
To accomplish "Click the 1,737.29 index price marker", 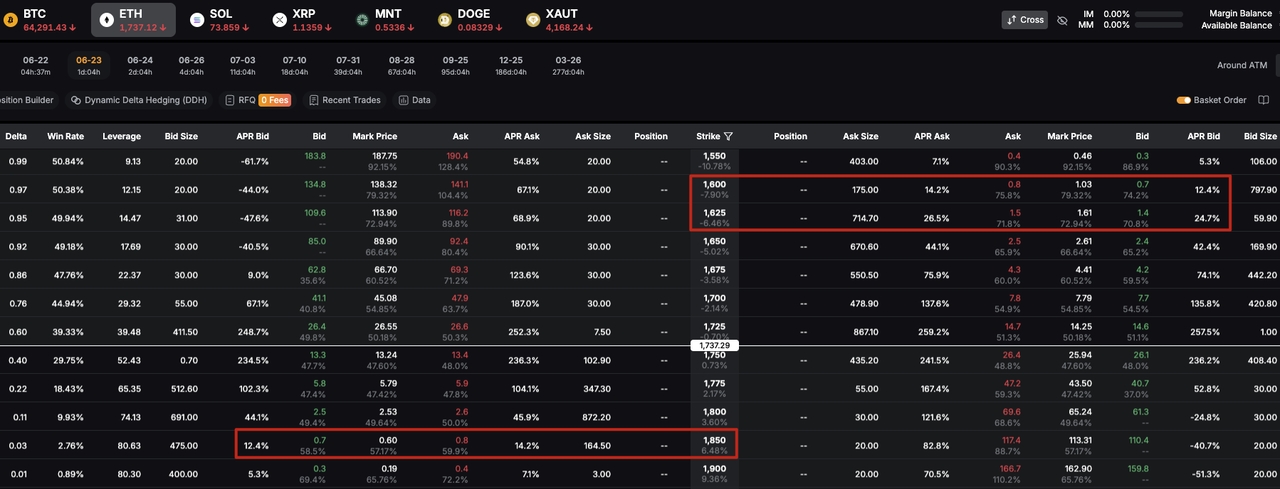I will pyautogui.click(x=713, y=345).
